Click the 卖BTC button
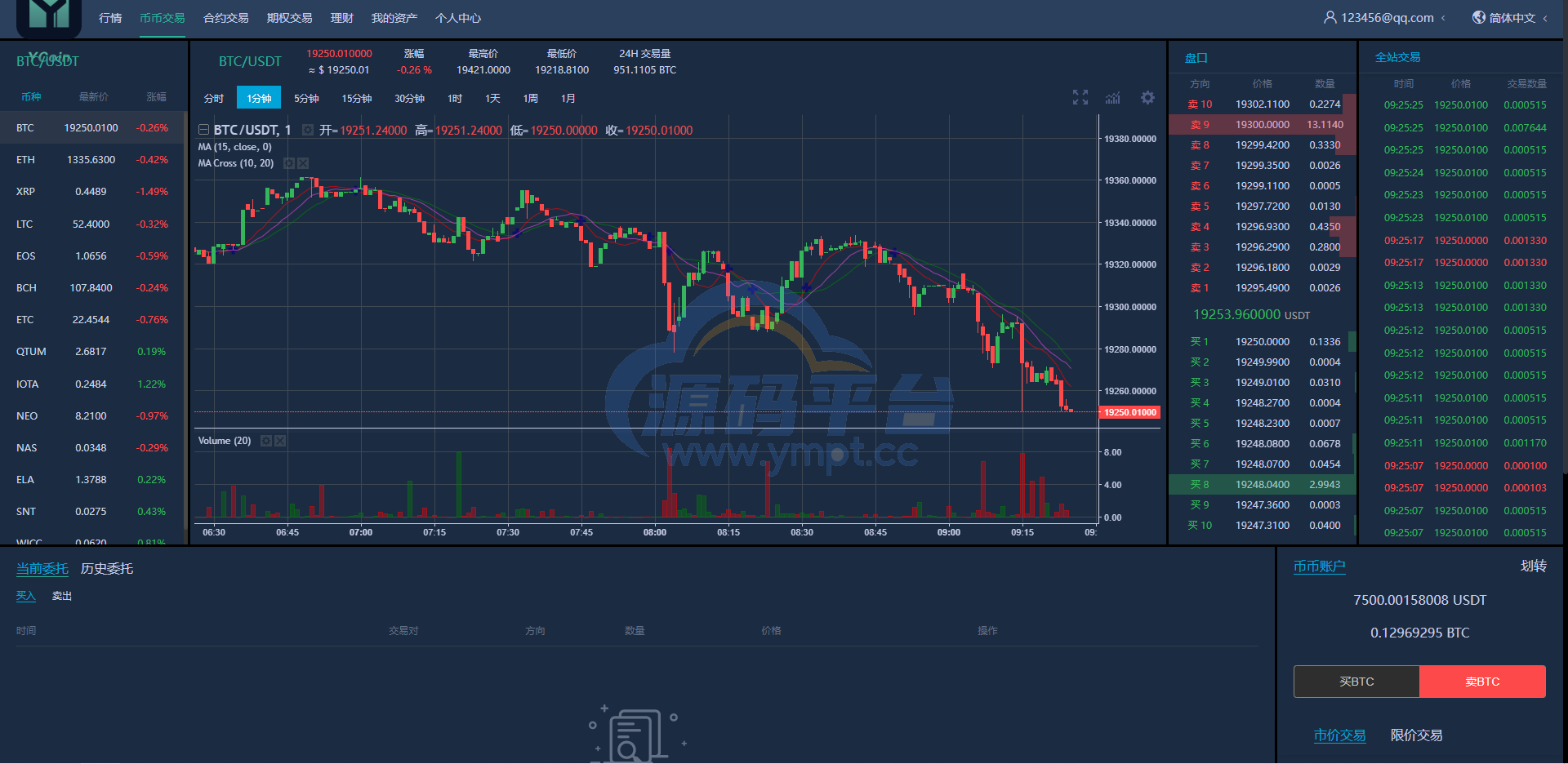Image resolution: width=1568 pixels, height=764 pixels. pyautogui.click(x=1482, y=682)
